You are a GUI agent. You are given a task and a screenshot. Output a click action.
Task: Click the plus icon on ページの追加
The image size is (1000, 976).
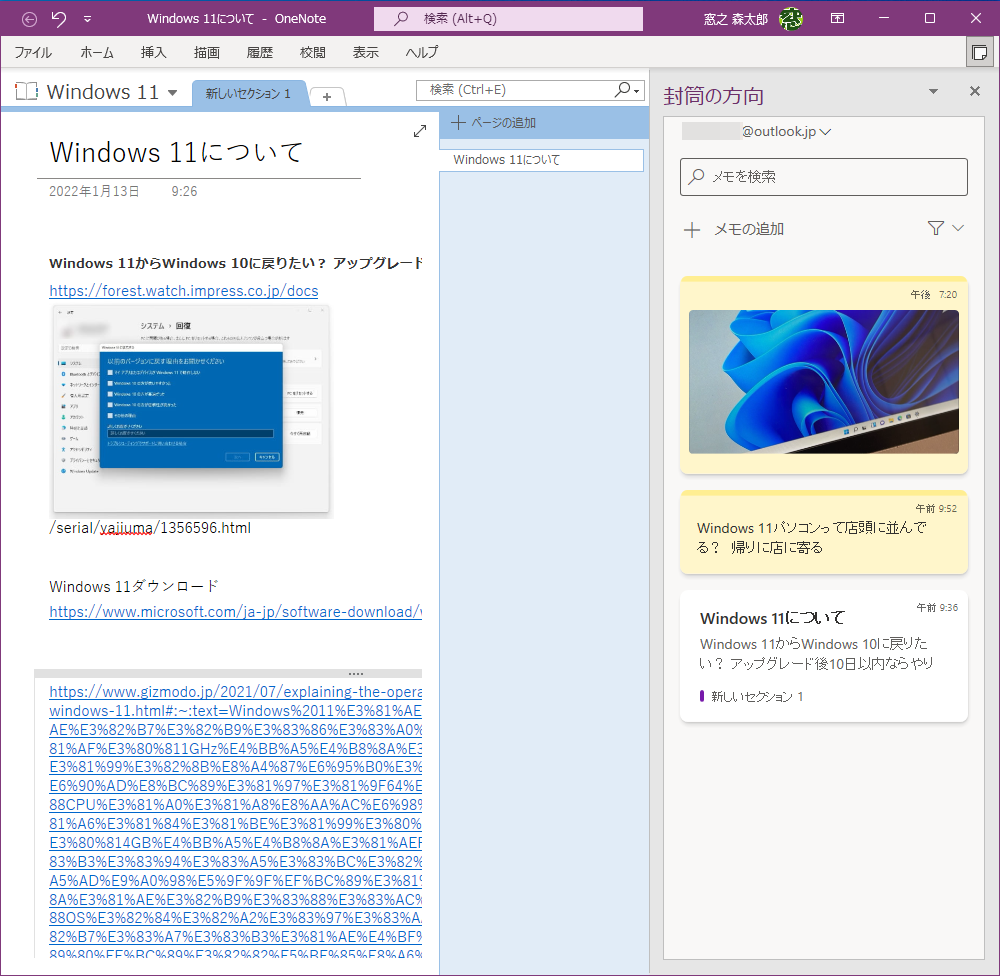click(459, 122)
